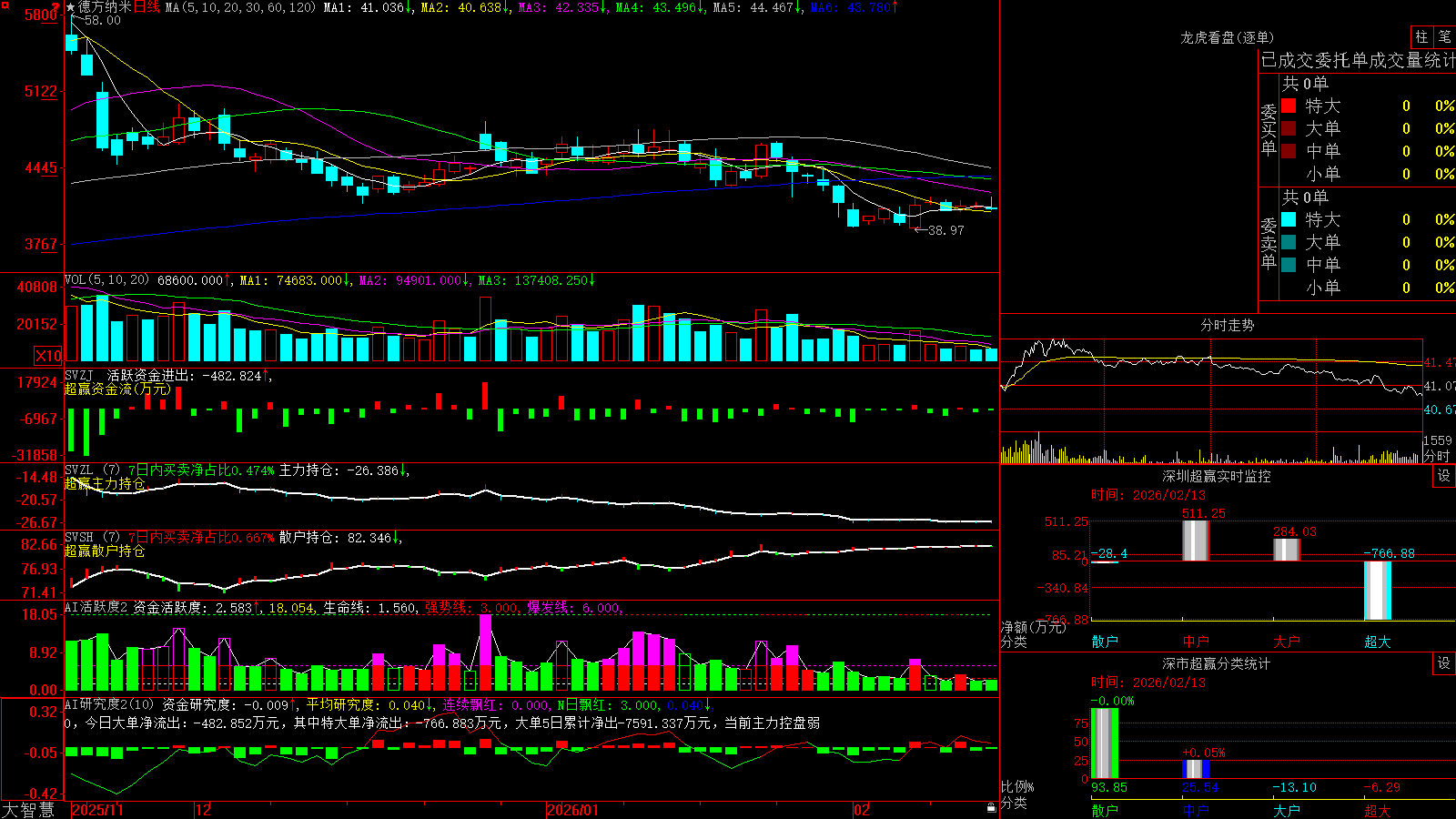Viewport: 1456px width, 819px height.
Task: Click the 委卖单 section label
Action: (x=1269, y=243)
